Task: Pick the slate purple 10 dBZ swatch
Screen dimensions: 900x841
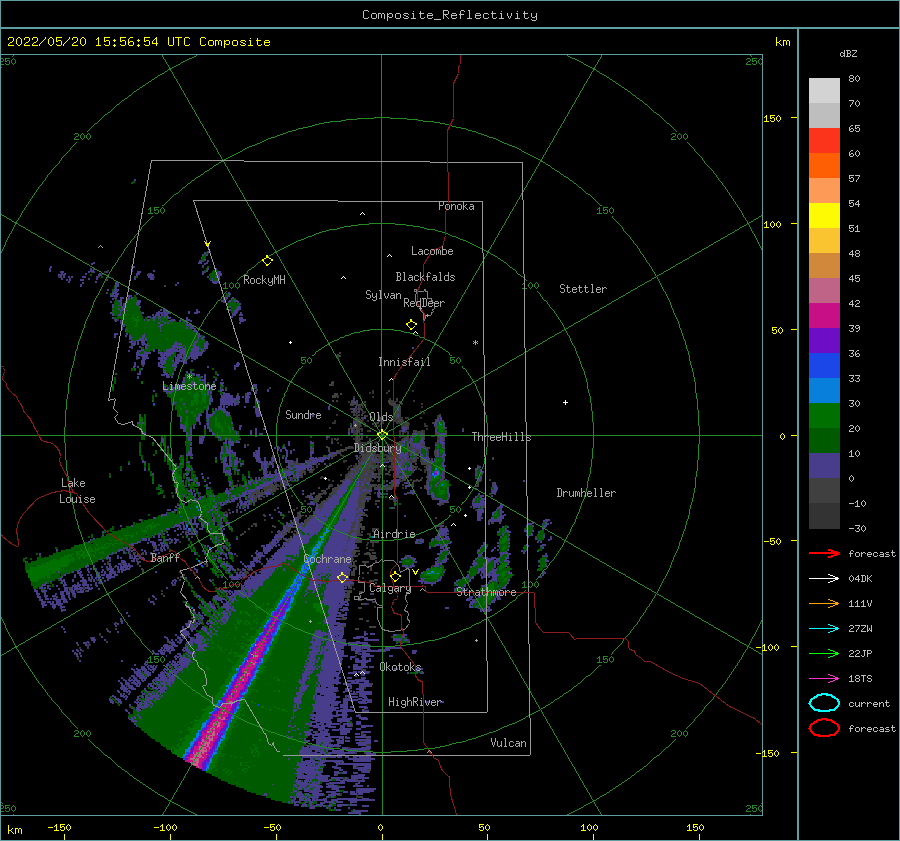Action: click(x=824, y=465)
